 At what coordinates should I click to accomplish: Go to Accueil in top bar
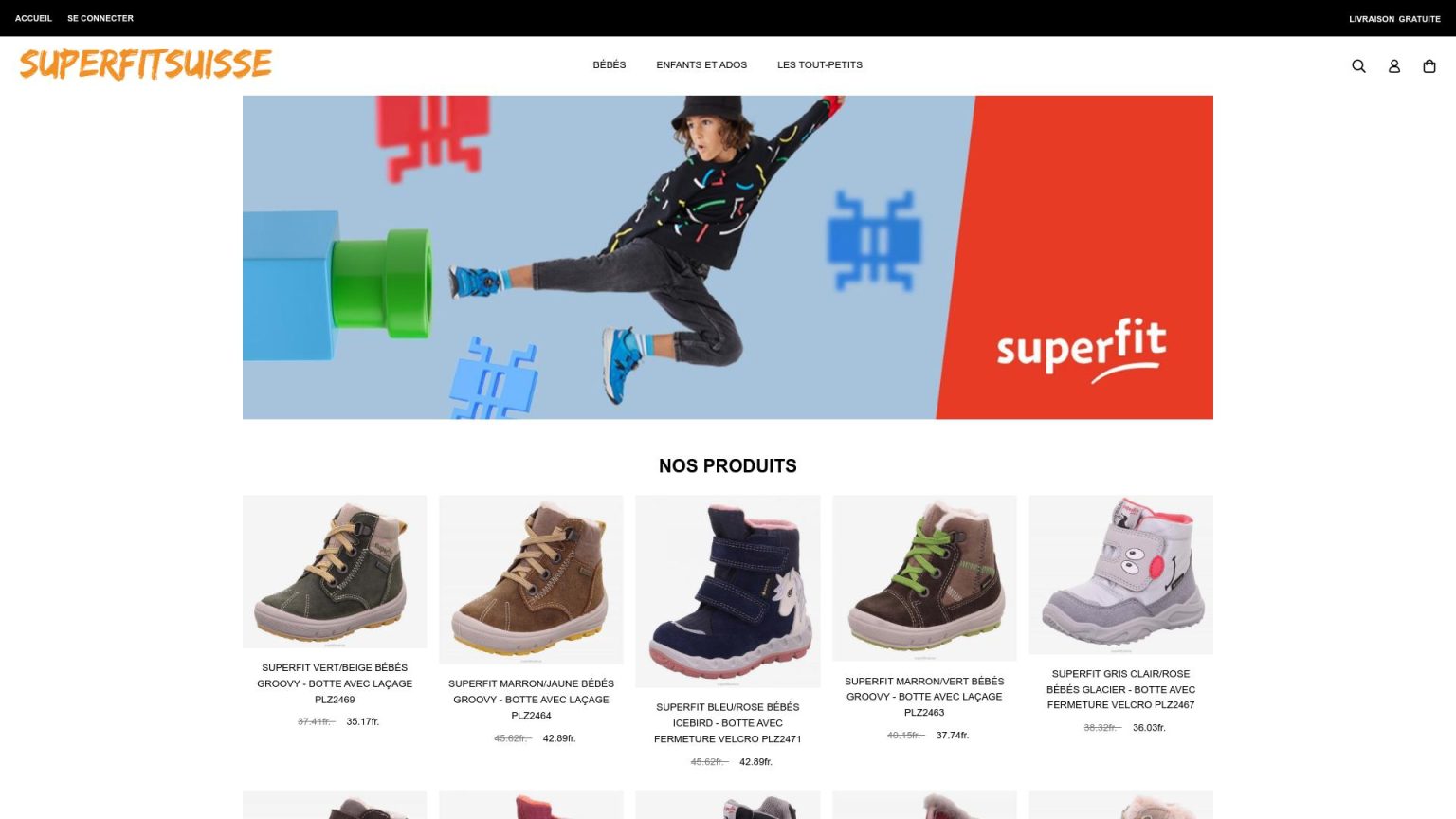pyautogui.click(x=33, y=18)
